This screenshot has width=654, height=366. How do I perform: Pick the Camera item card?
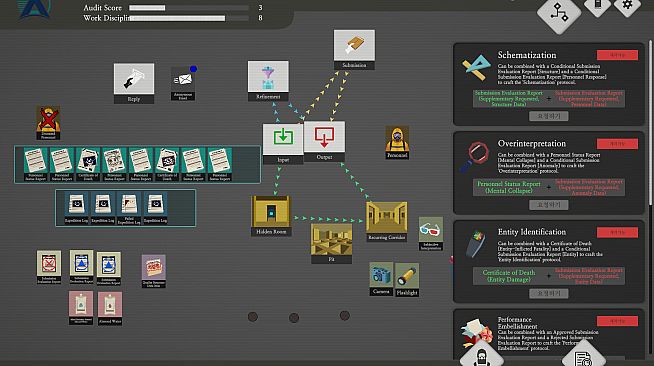tap(381, 279)
